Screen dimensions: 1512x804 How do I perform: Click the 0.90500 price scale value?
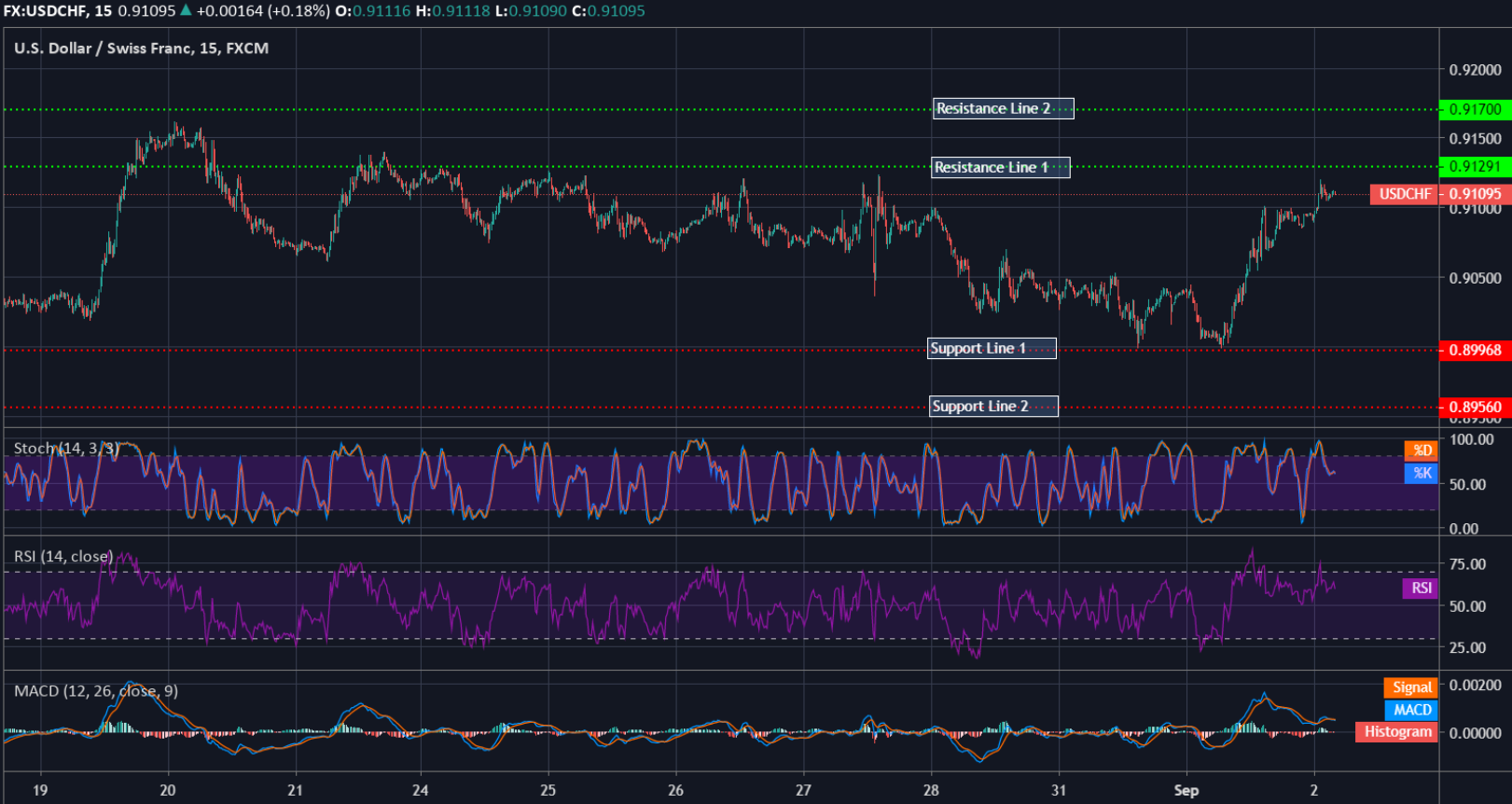pos(1475,278)
